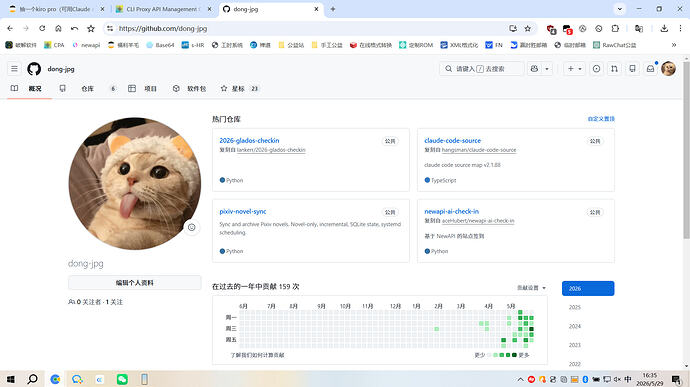Open the tab list dropdown arrow

(620, 9)
